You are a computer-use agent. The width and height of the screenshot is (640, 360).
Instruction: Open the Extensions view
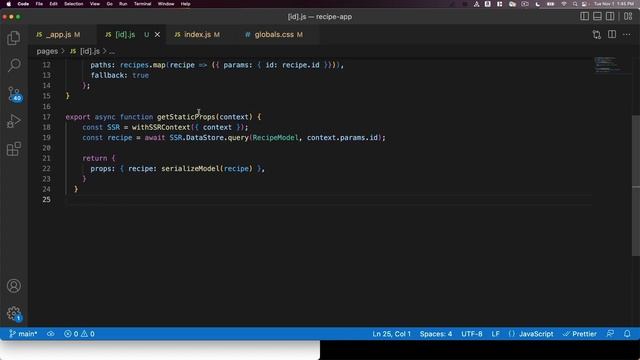13,149
